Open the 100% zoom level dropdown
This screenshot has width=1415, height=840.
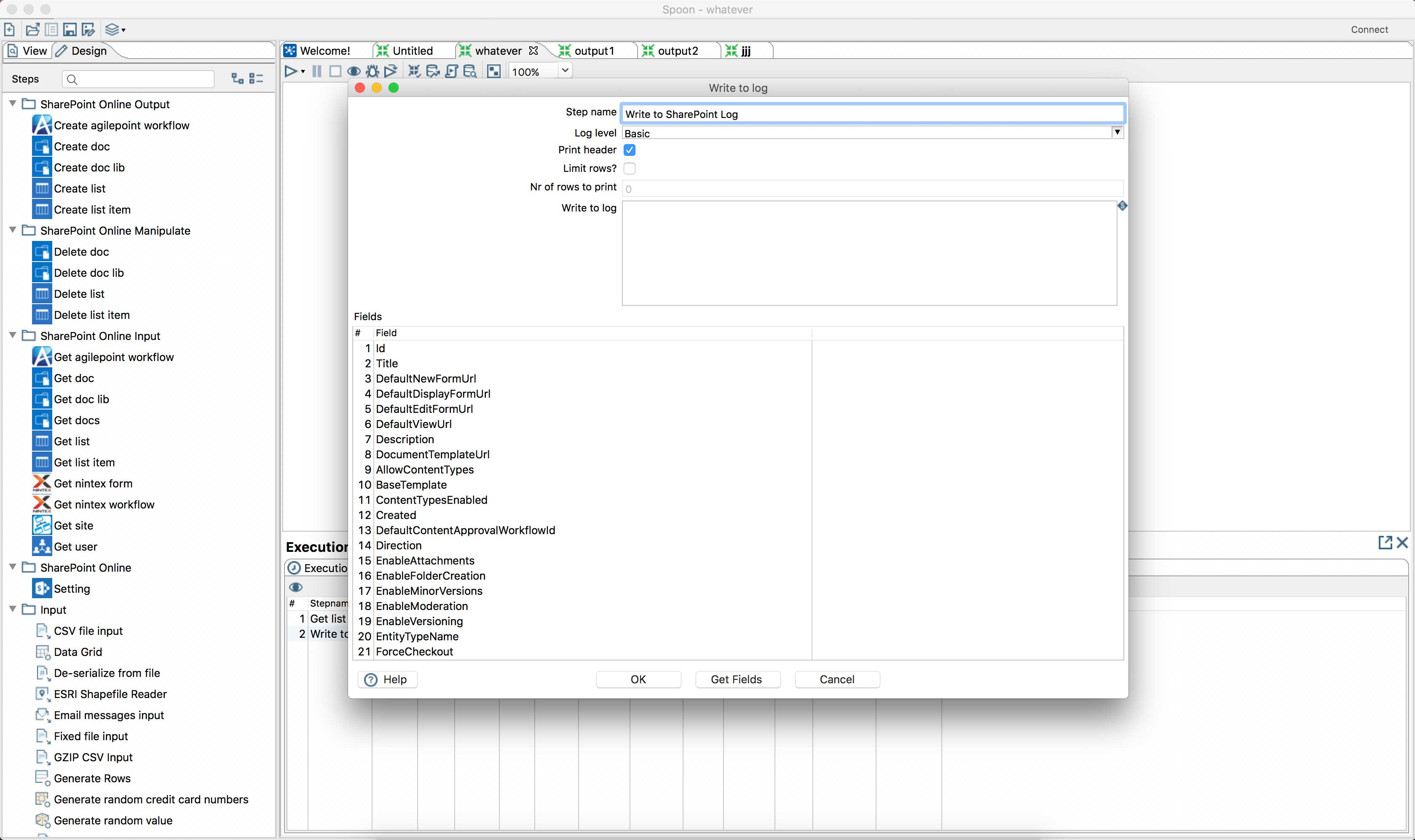(x=565, y=71)
